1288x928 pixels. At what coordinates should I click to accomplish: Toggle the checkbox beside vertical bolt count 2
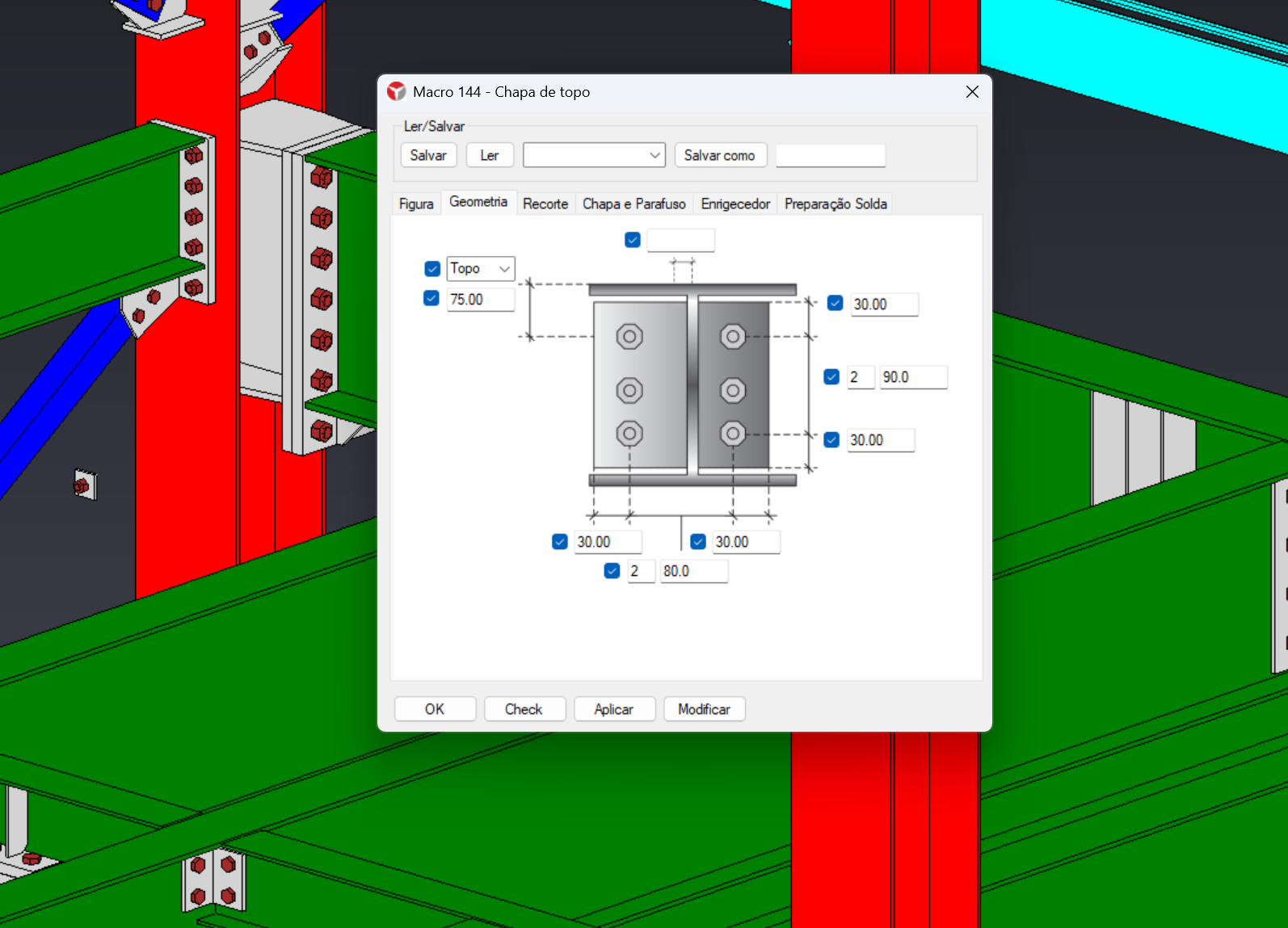point(831,376)
